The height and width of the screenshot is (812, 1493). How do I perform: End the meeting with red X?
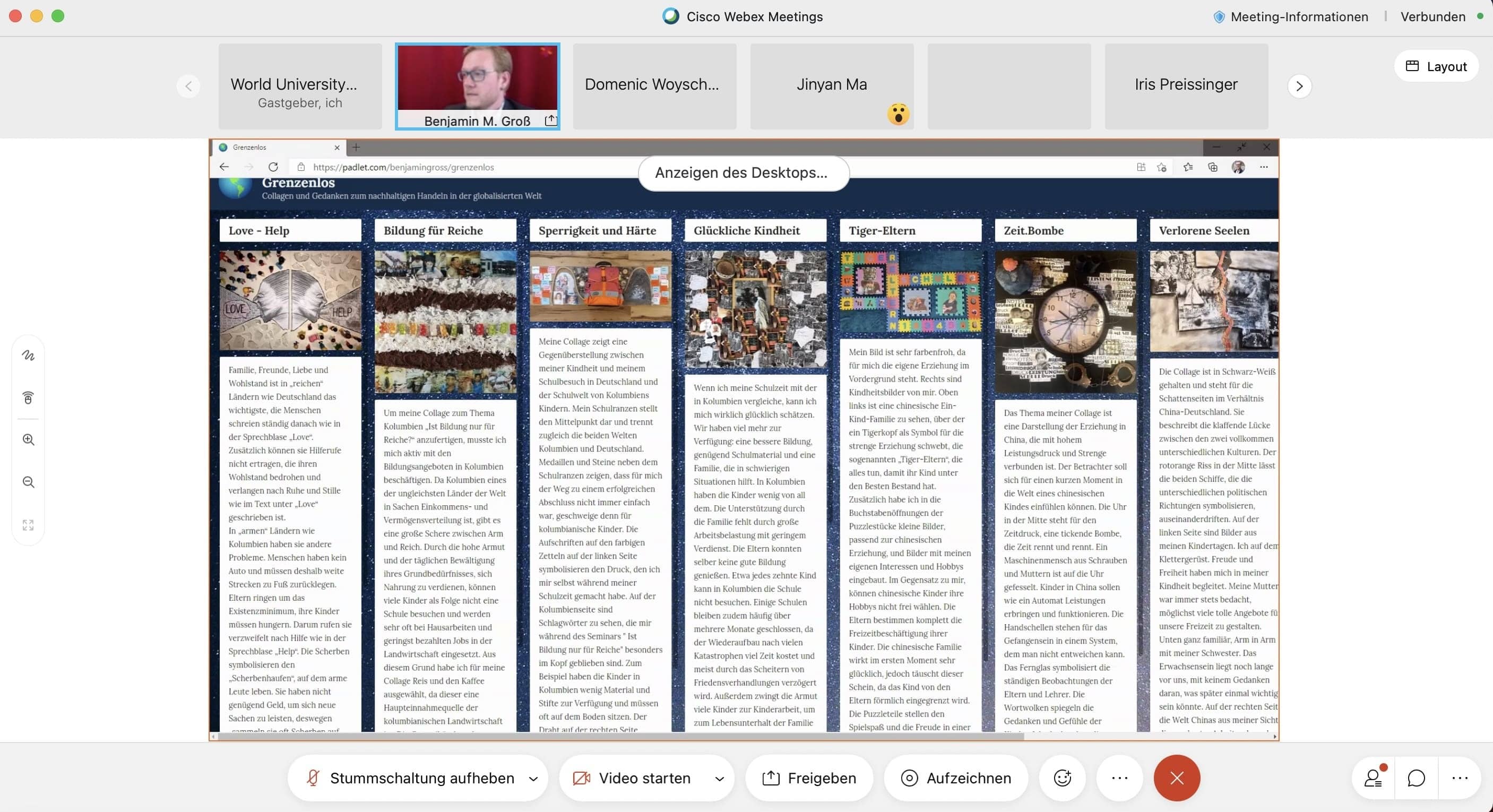tap(1177, 778)
